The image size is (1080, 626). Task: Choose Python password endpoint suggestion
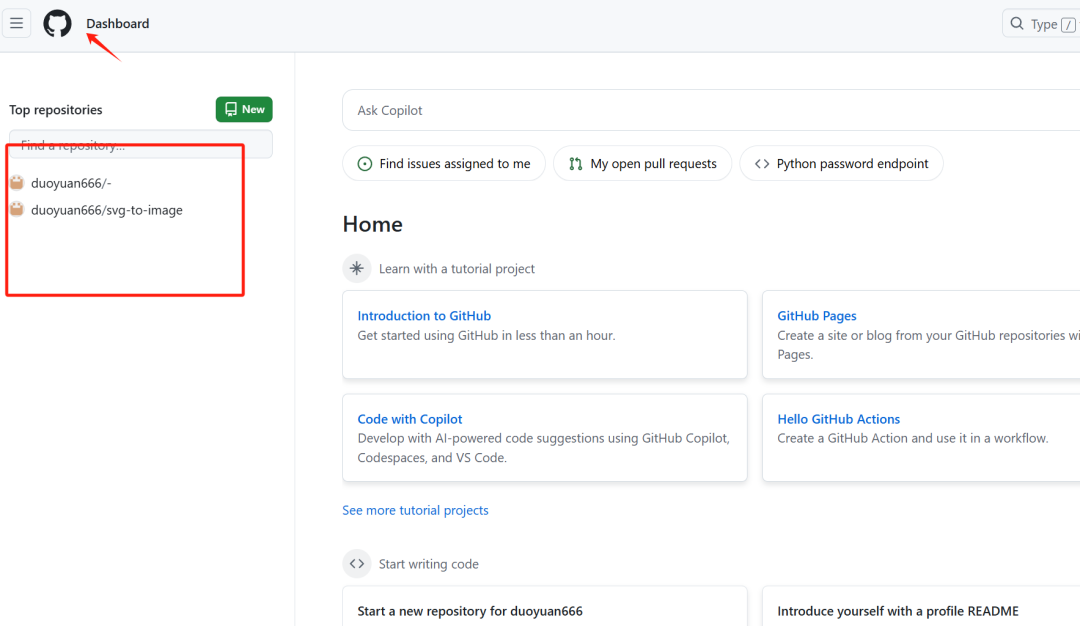tap(842, 164)
